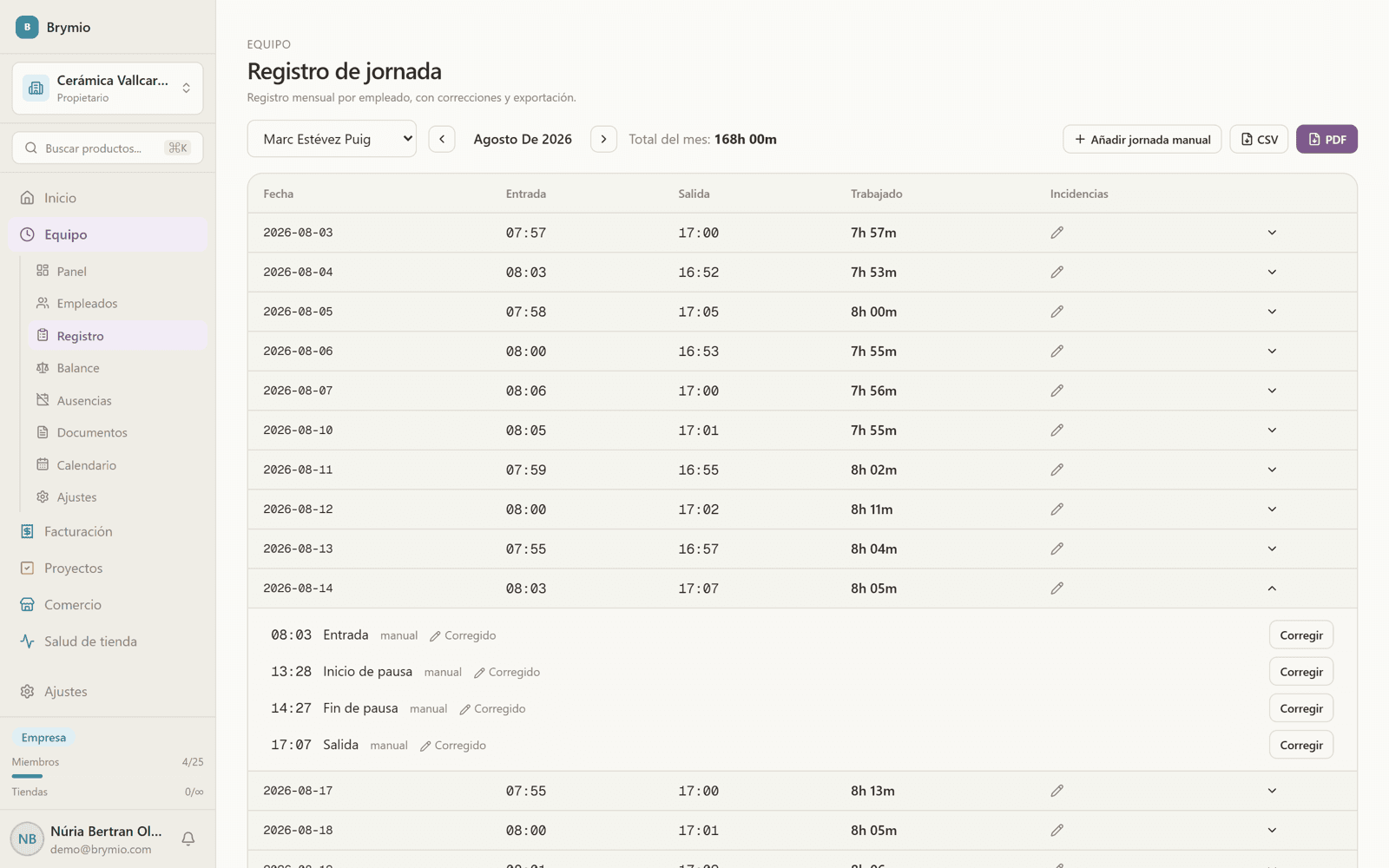Click pencil icon for 2026-08-11 row

coord(1057,470)
